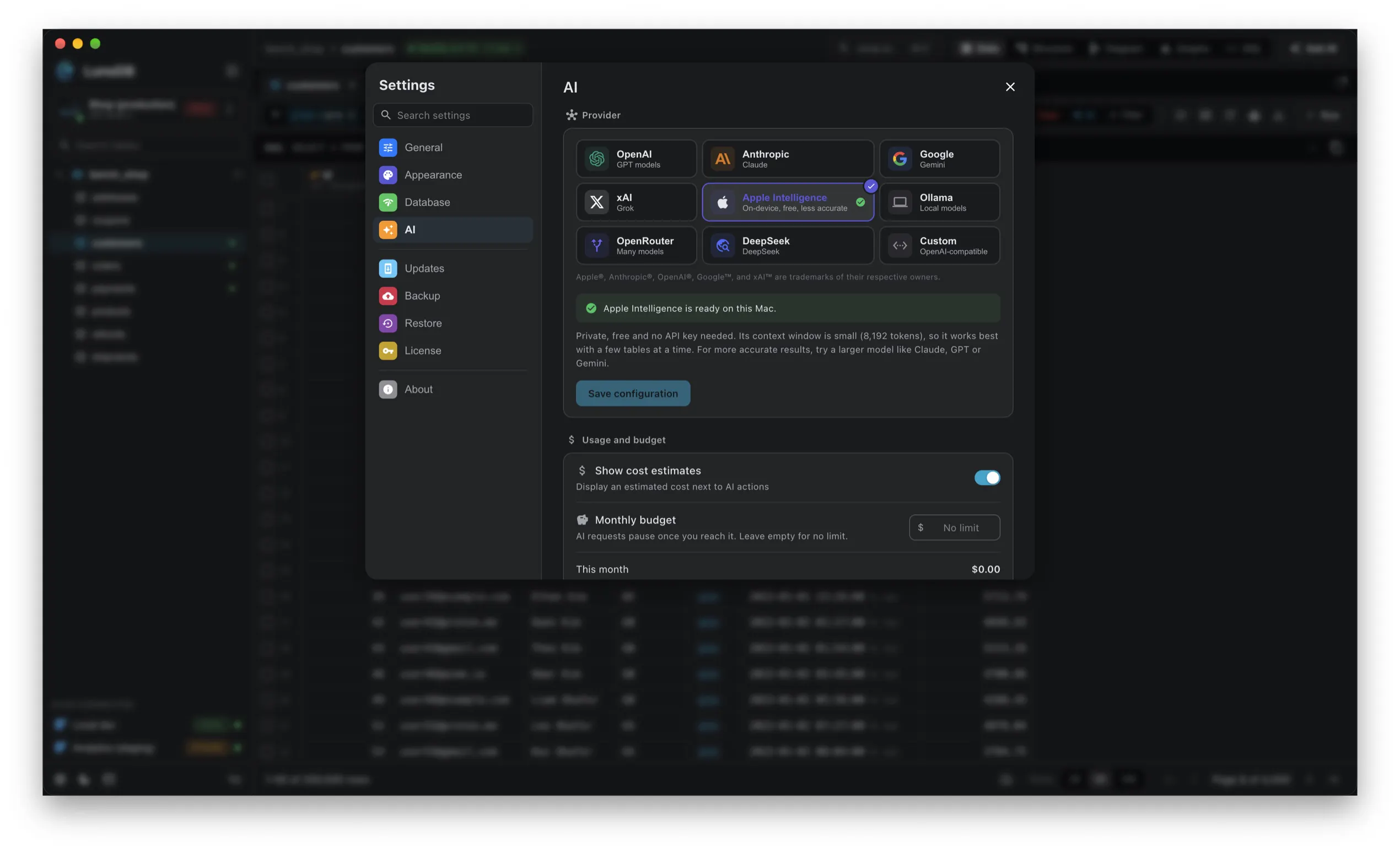Click the "Usage and budget" heading
The image size is (1400, 852).
[x=623, y=440]
